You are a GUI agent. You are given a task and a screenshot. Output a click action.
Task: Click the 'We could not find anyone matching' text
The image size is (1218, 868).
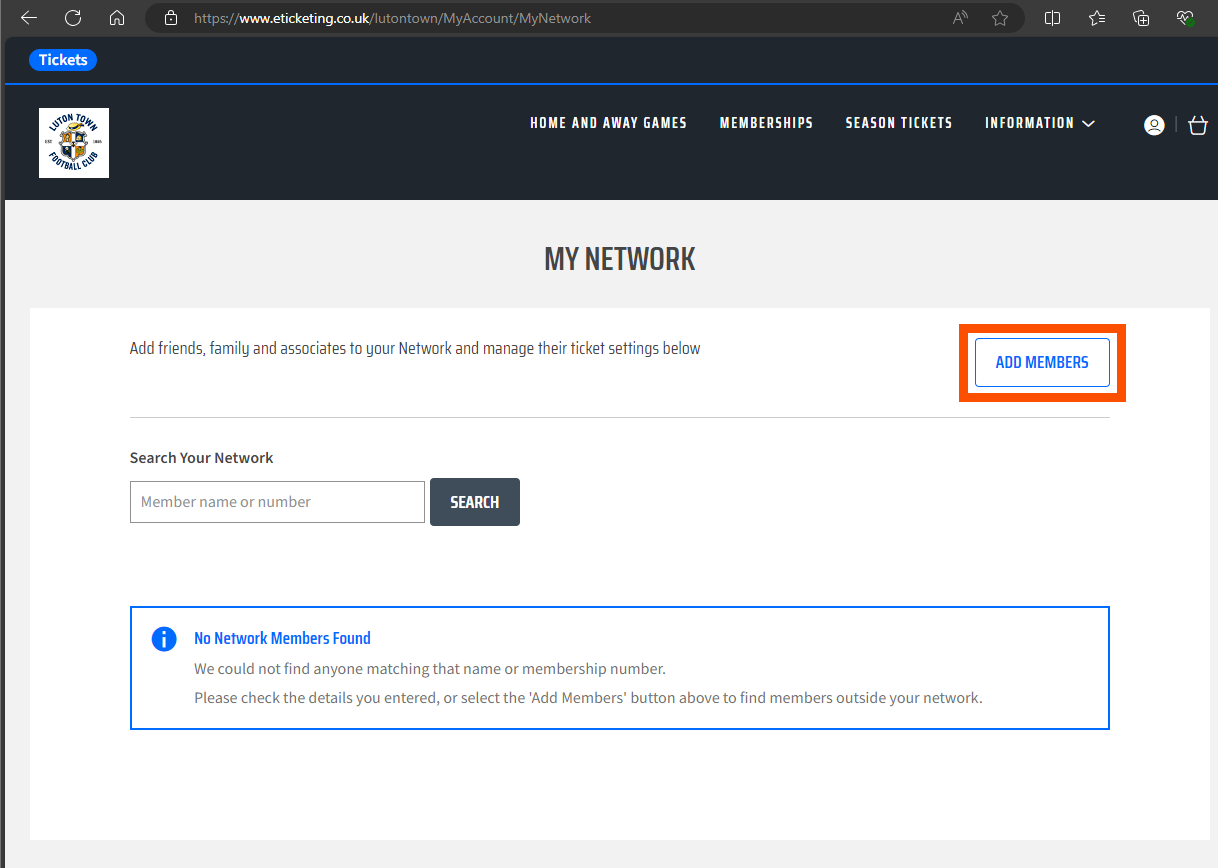click(430, 669)
